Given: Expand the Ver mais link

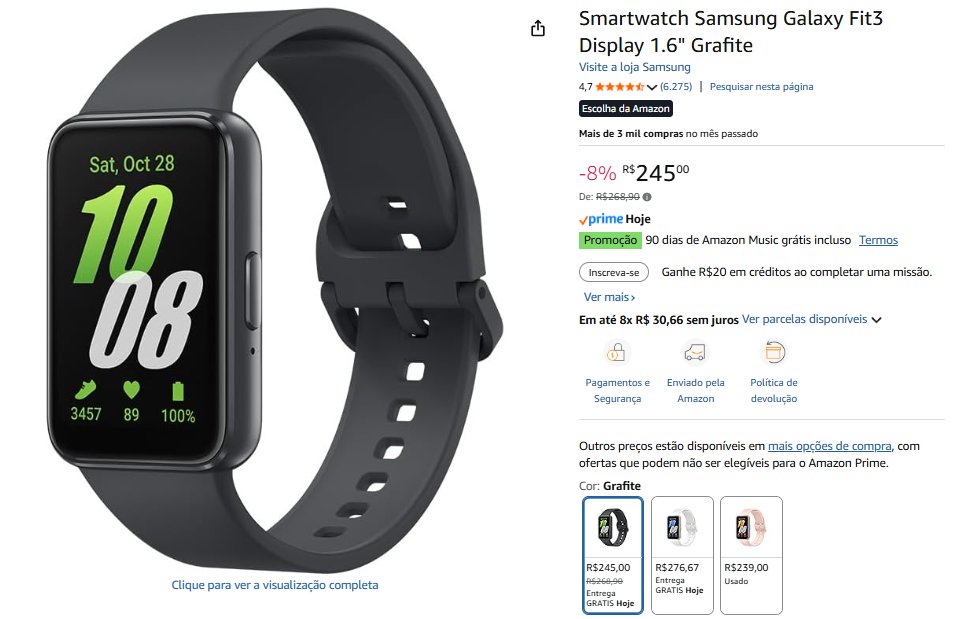Looking at the screenshot, I should 609,297.
